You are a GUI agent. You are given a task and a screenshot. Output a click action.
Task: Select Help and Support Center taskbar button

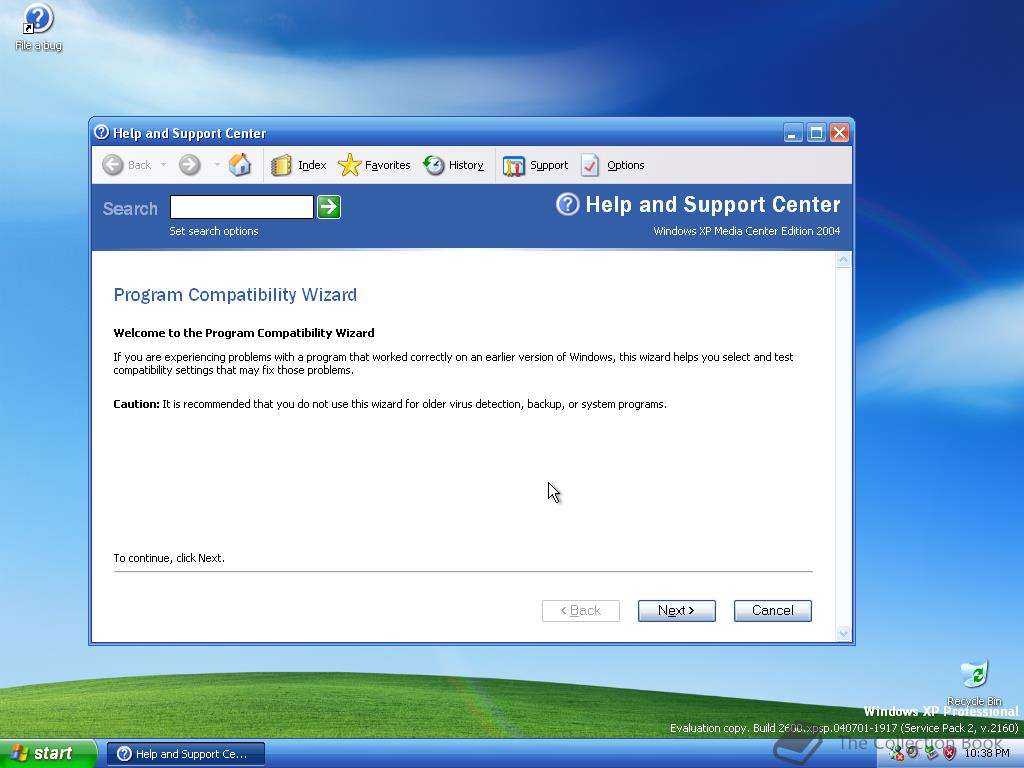[x=185, y=754]
